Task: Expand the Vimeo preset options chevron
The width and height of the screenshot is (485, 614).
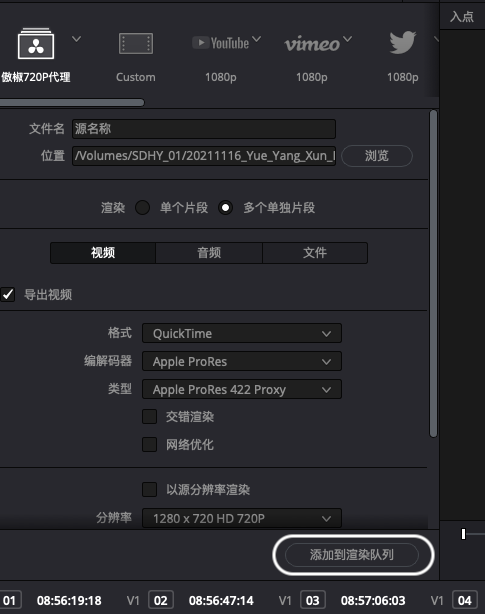Action: coord(347,39)
